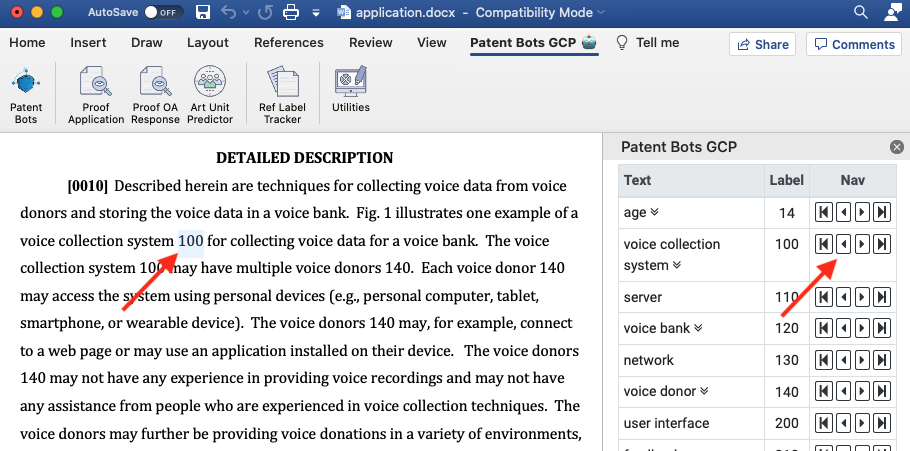Save document with floppy disk icon
Image resolution: width=910 pixels, height=451 pixels.
[203, 12]
